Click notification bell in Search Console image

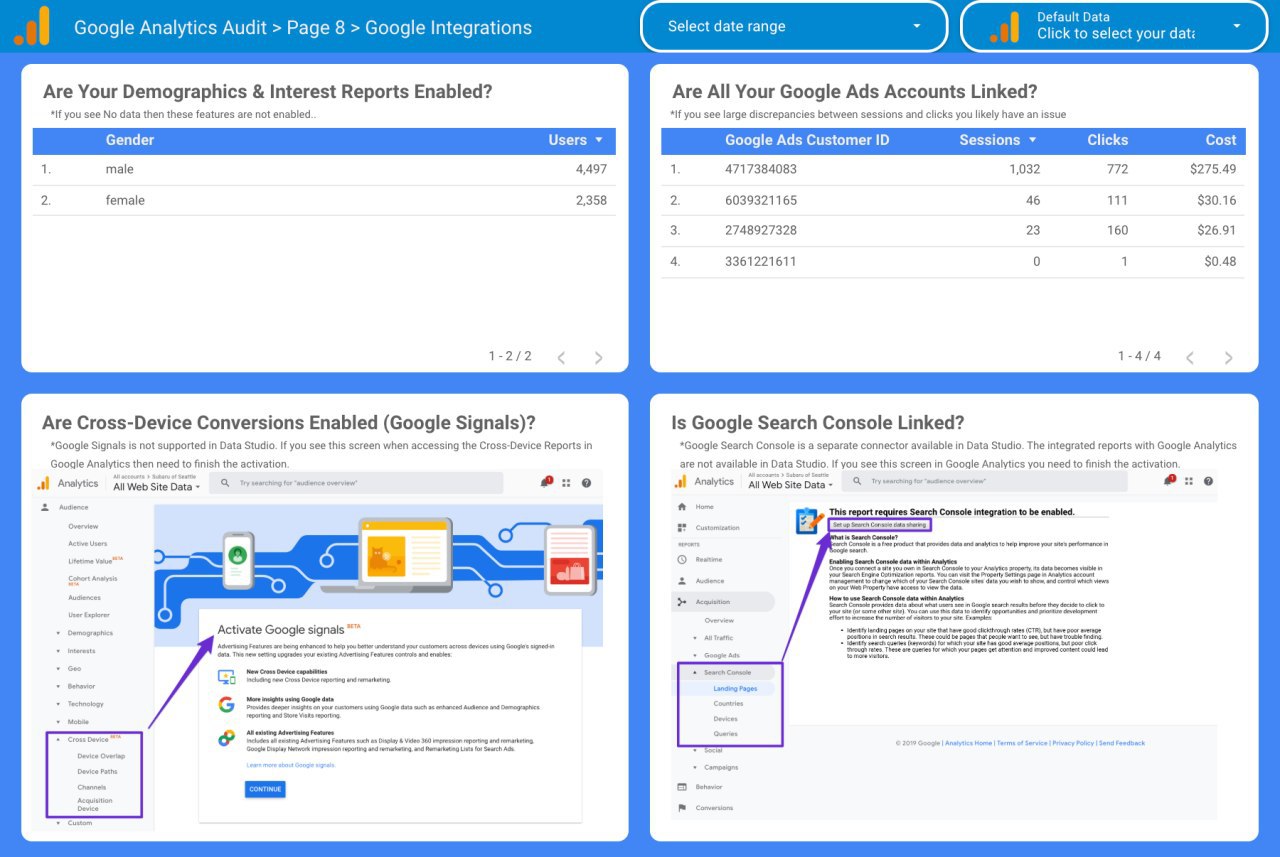point(1170,481)
